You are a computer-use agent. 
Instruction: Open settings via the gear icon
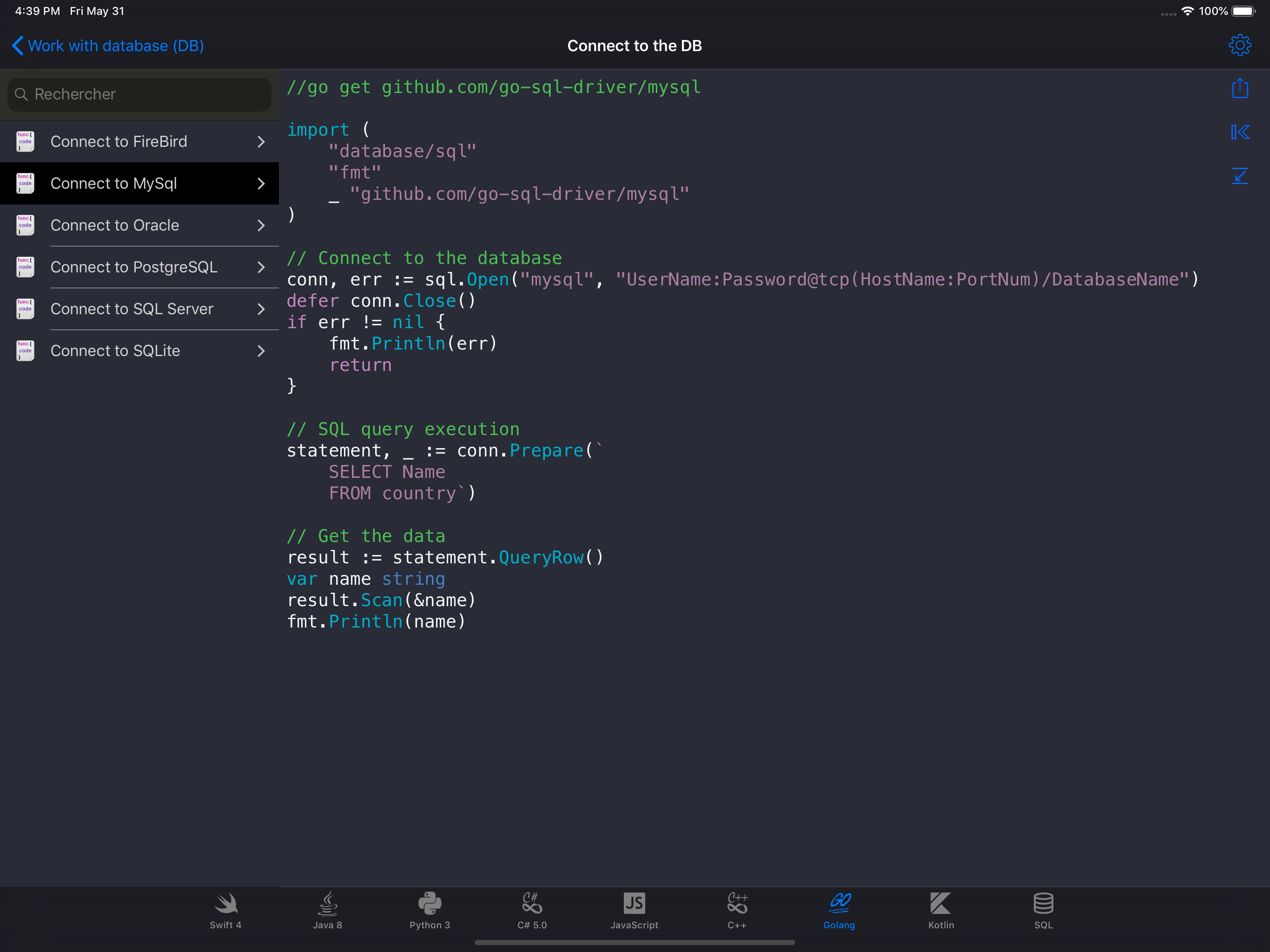point(1240,46)
